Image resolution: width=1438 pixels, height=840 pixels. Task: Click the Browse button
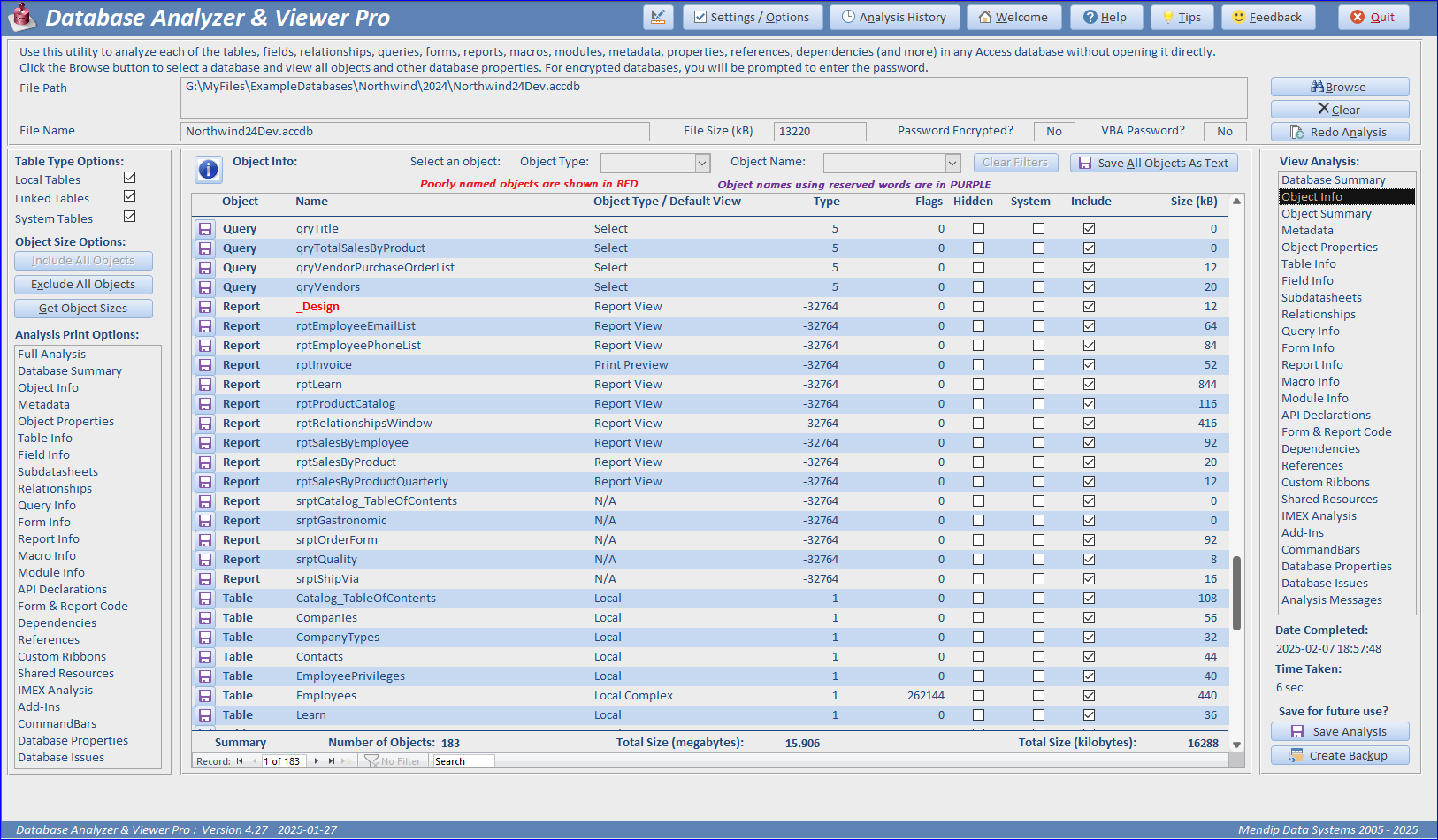click(x=1340, y=87)
